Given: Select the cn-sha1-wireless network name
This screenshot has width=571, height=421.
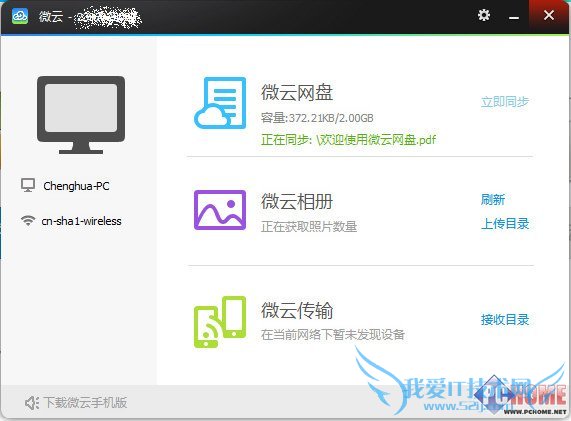Looking at the screenshot, I should click(82, 221).
